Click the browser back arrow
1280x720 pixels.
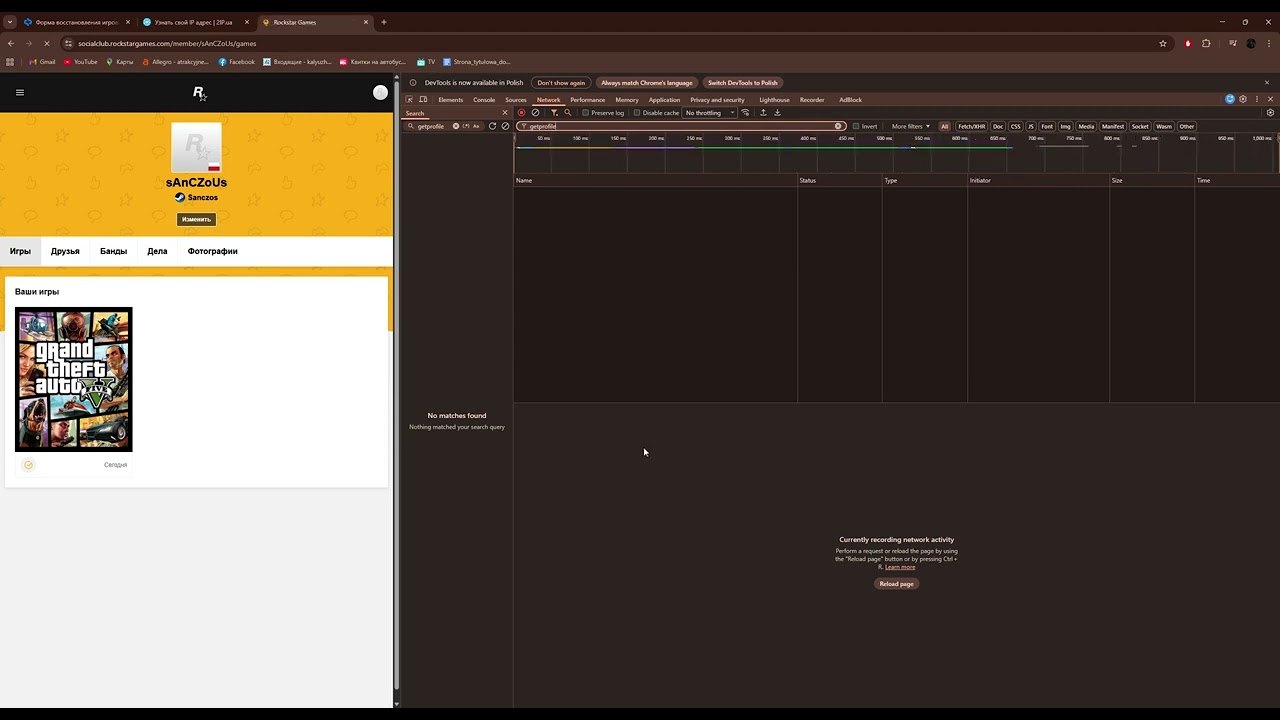(11, 43)
